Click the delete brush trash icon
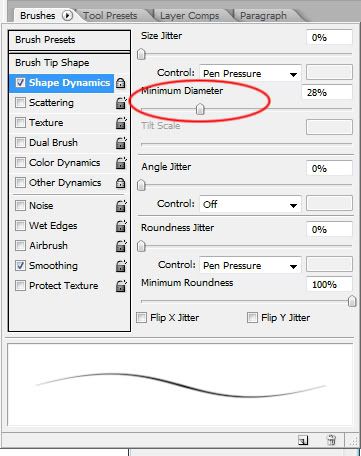Image resolution: width=361 pixels, height=456 pixels. point(331,440)
